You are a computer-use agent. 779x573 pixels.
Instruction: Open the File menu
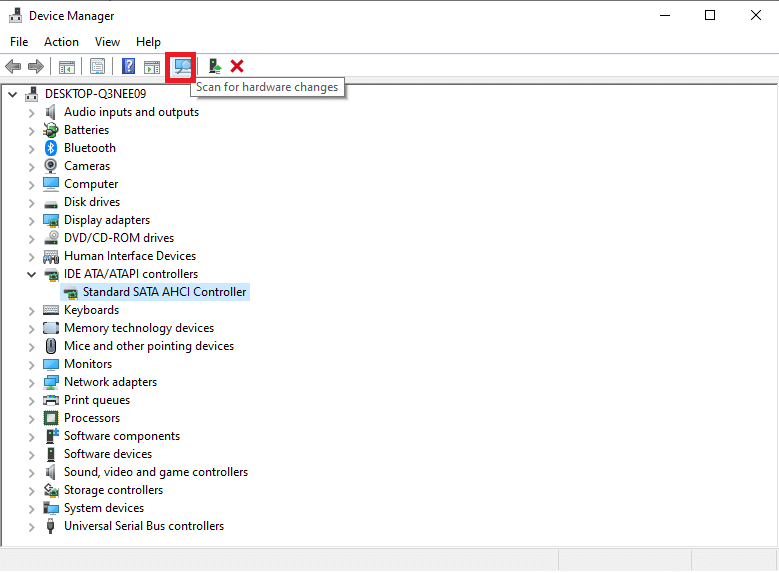pos(19,42)
